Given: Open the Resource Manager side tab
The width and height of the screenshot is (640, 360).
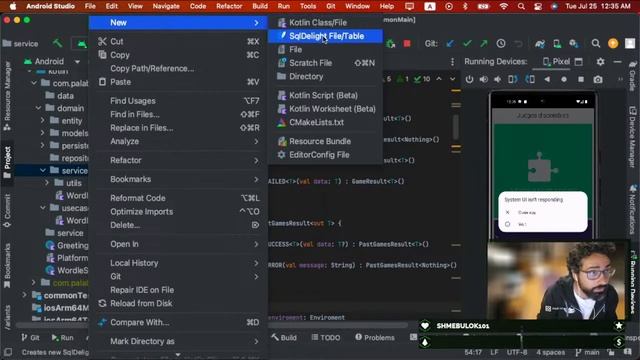Looking at the screenshot, I should coord(7,96).
